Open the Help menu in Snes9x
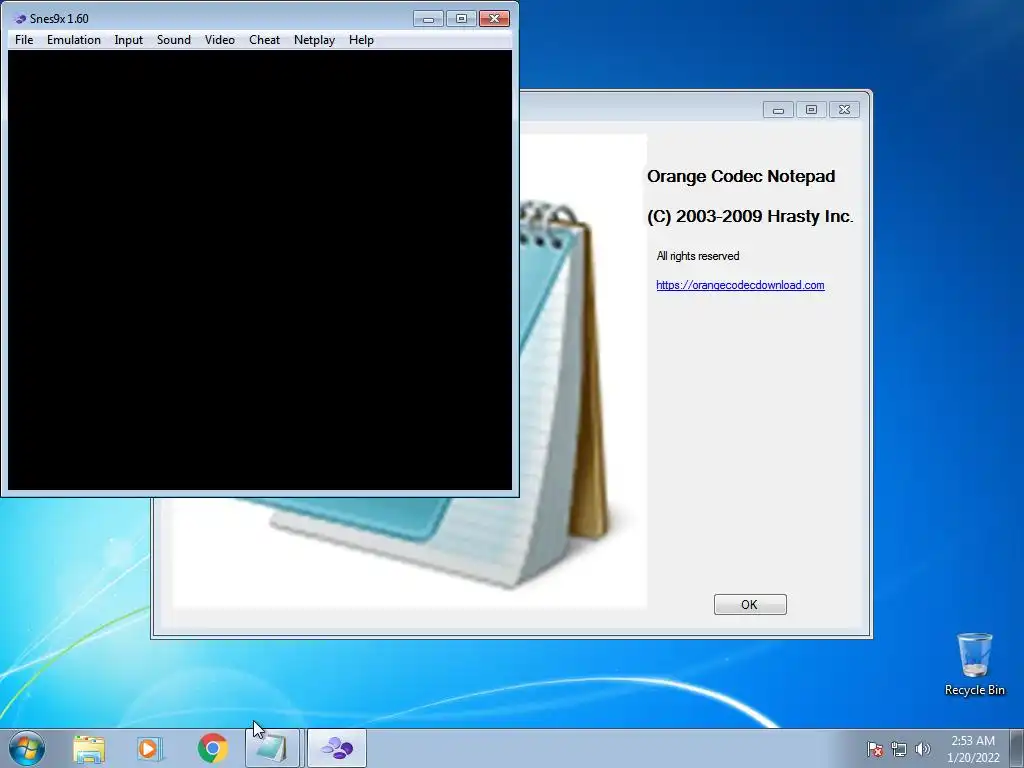This screenshot has height=768, width=1024. [361, 40]
